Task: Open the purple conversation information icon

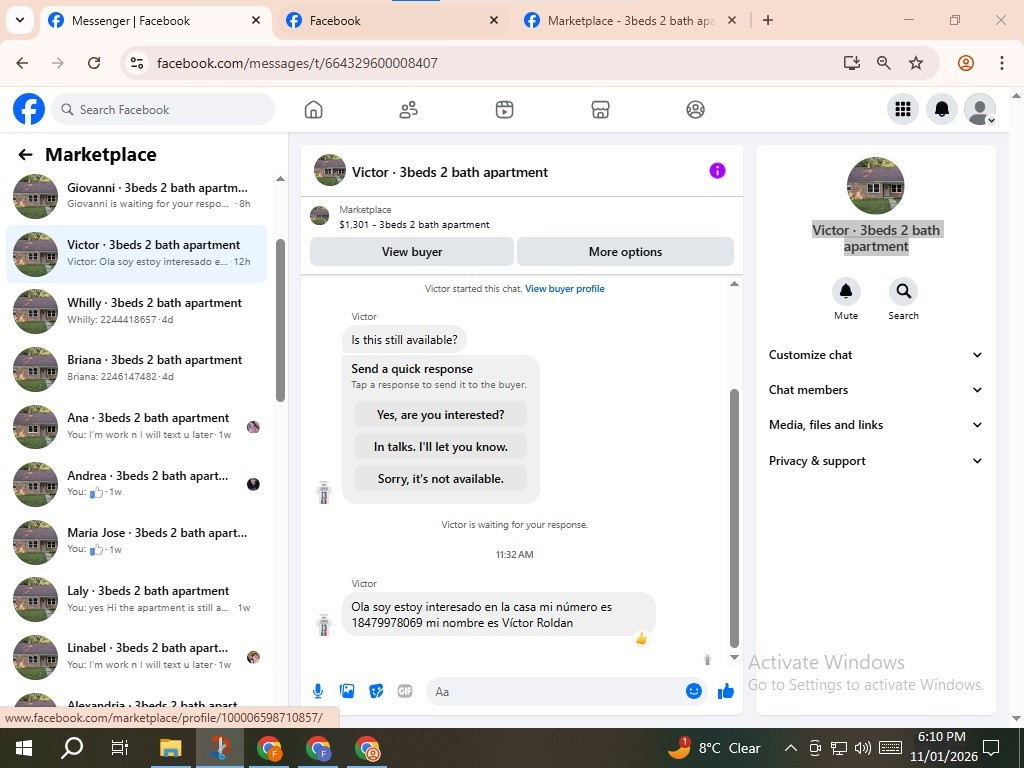Action: [x=717, y=170]
